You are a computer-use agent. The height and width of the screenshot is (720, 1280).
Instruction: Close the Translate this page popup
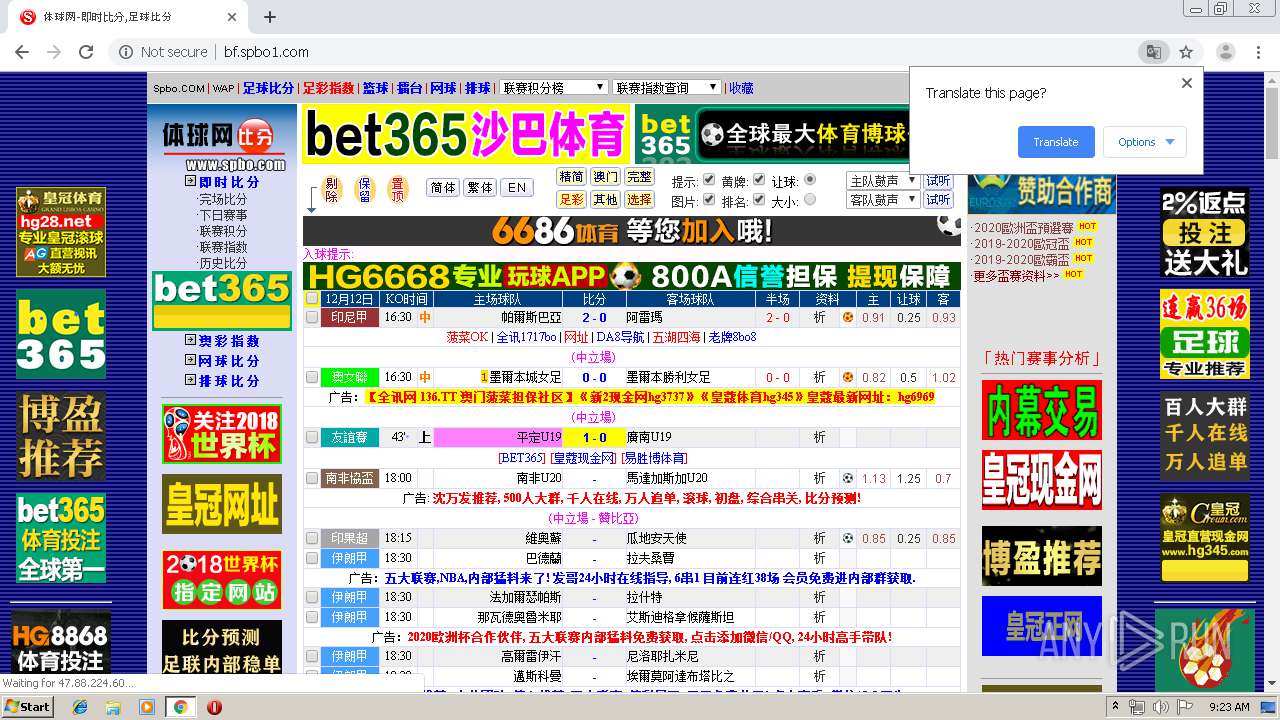click(1187, 84)
